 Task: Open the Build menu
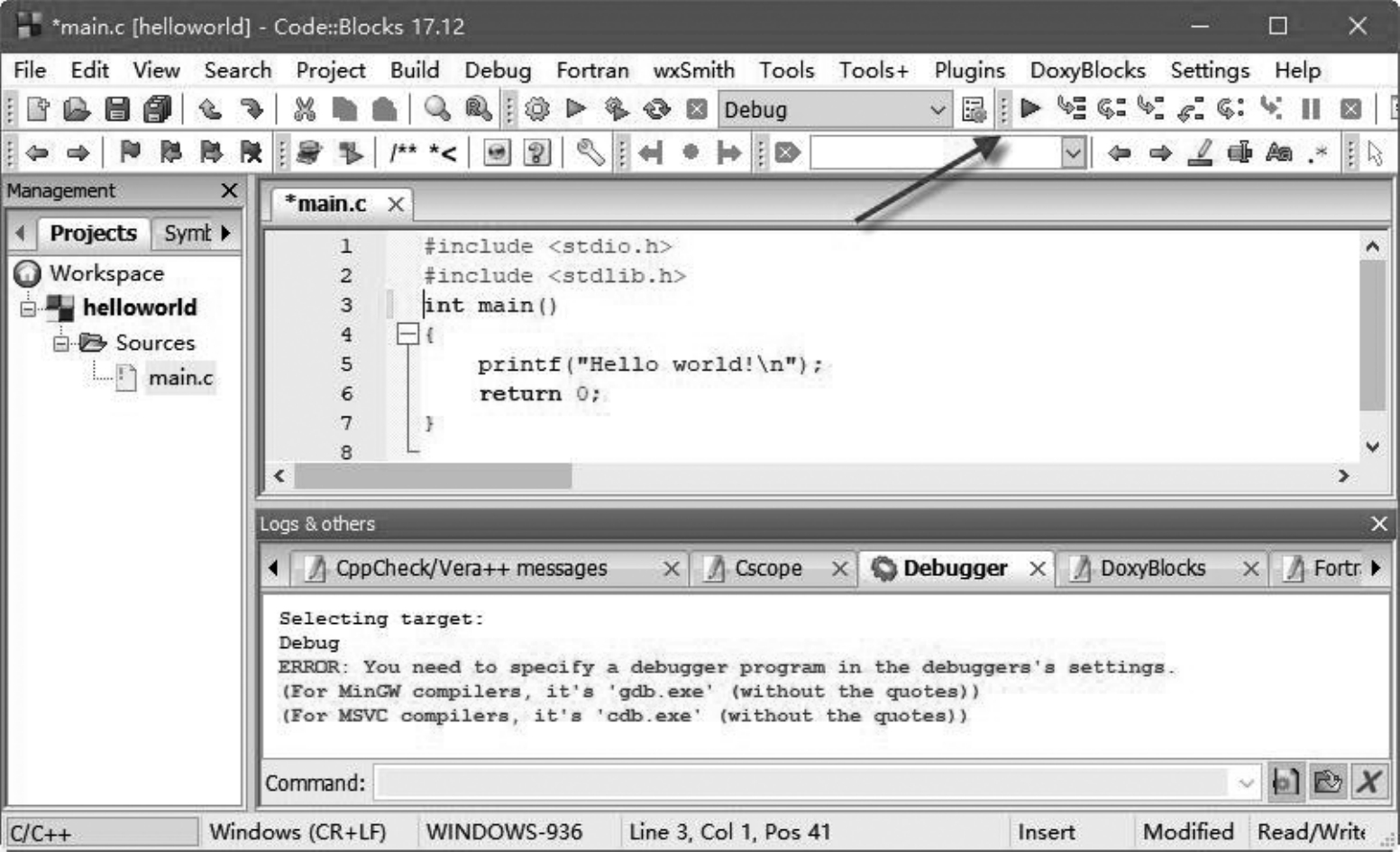click(414, 70)
